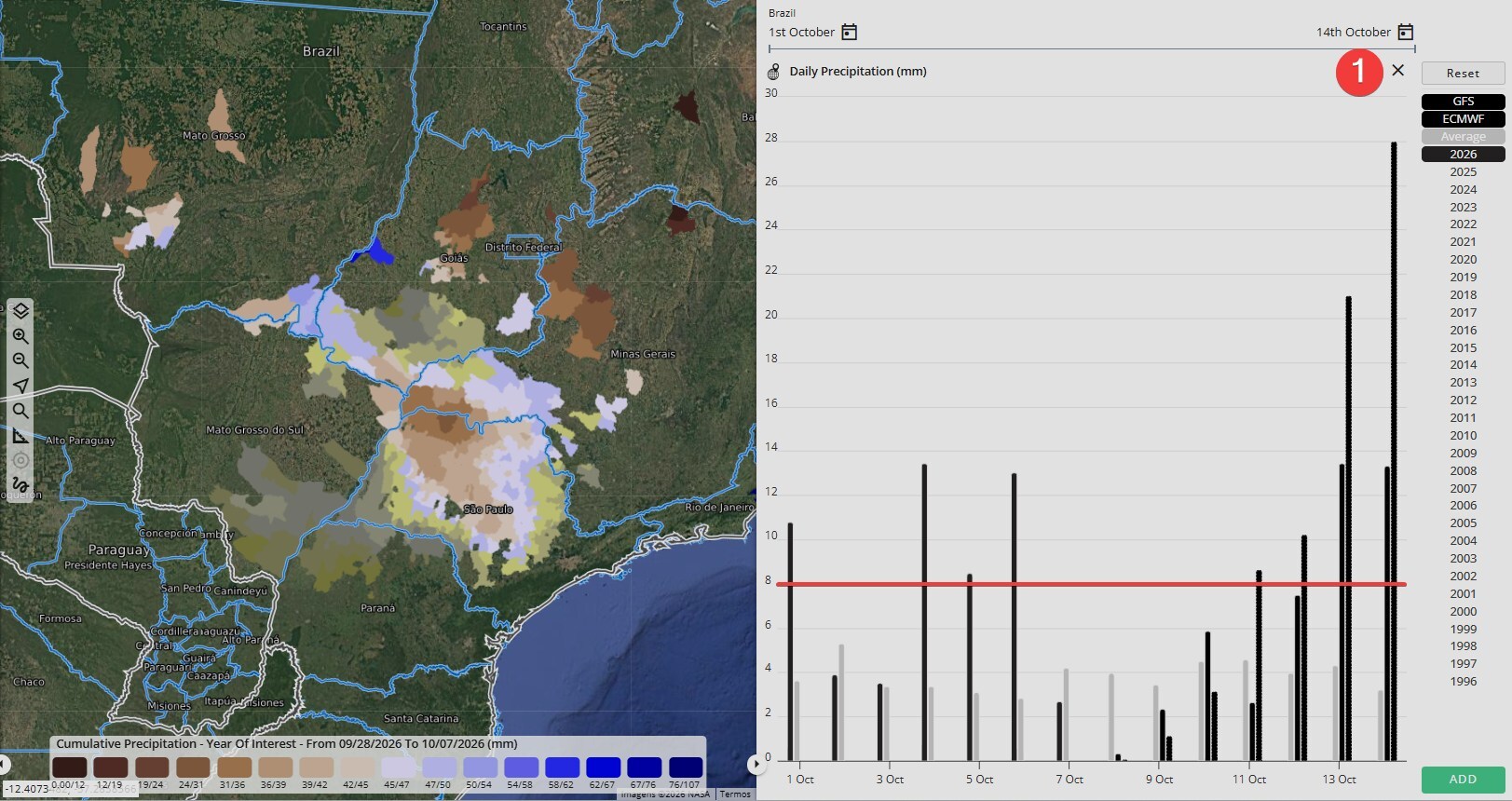Click the Cumulative Precipitation legend title
1512x801 pixels.
click(x=287, y=744)
